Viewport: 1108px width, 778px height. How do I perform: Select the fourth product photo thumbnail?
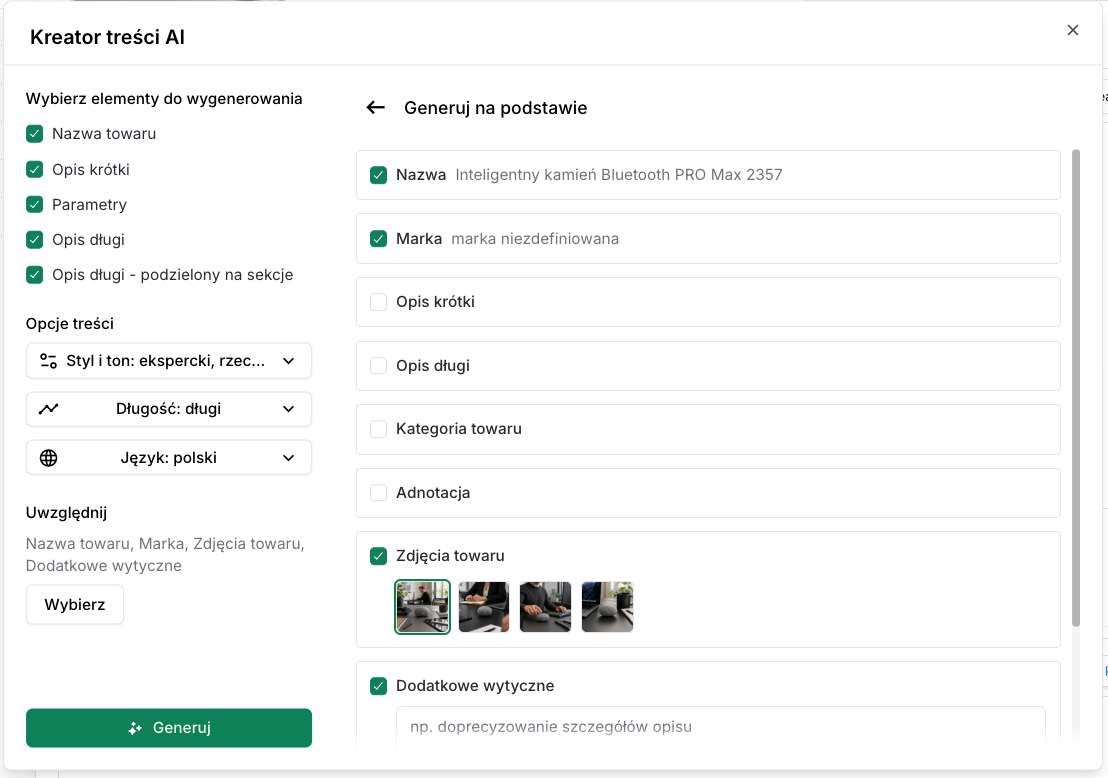(608, 607)
